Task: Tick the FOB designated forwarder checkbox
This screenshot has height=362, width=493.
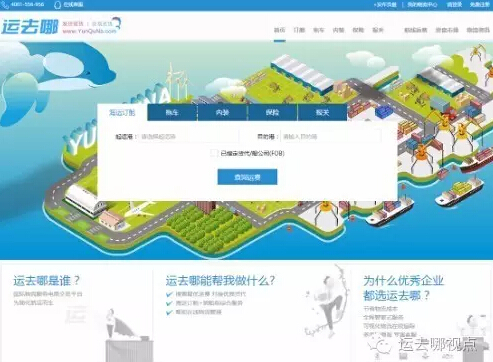Action: pos(214,153)
